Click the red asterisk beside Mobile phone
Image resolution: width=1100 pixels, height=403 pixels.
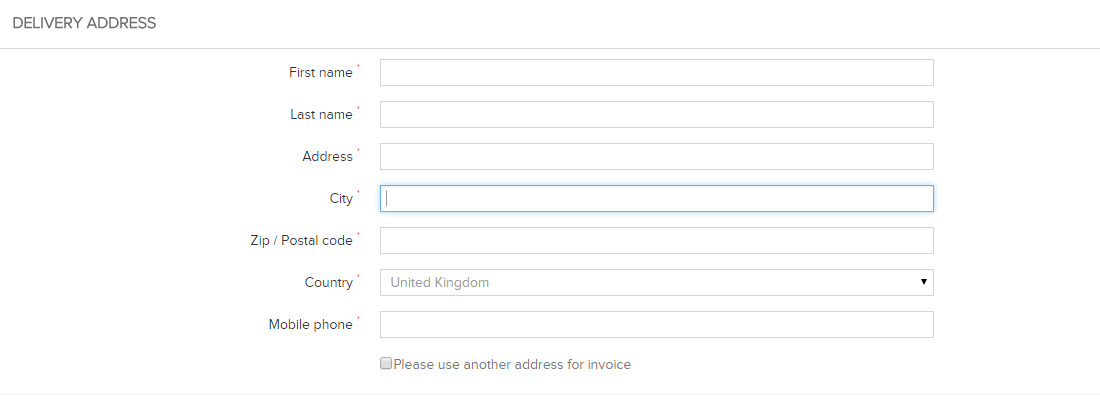pyautogui.click(x=358, y=319)
